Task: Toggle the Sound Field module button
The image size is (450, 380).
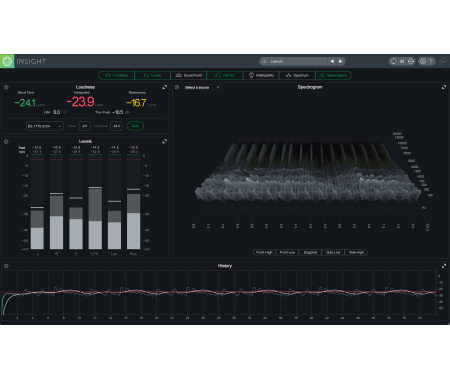Action: point(189,75)
